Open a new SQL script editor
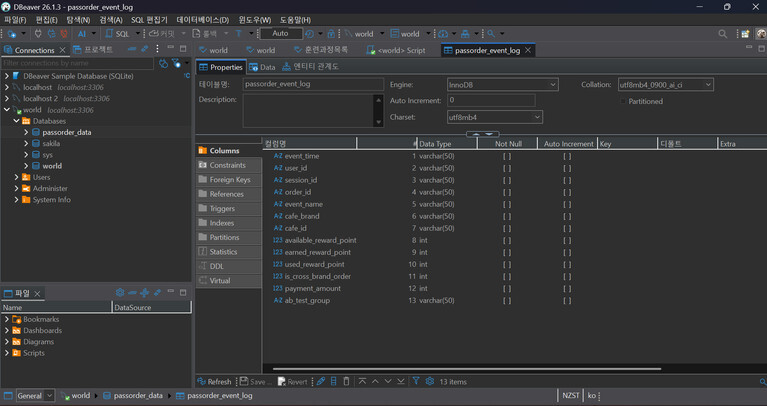This screenshot has height=406, width=767. click(117, 34)
